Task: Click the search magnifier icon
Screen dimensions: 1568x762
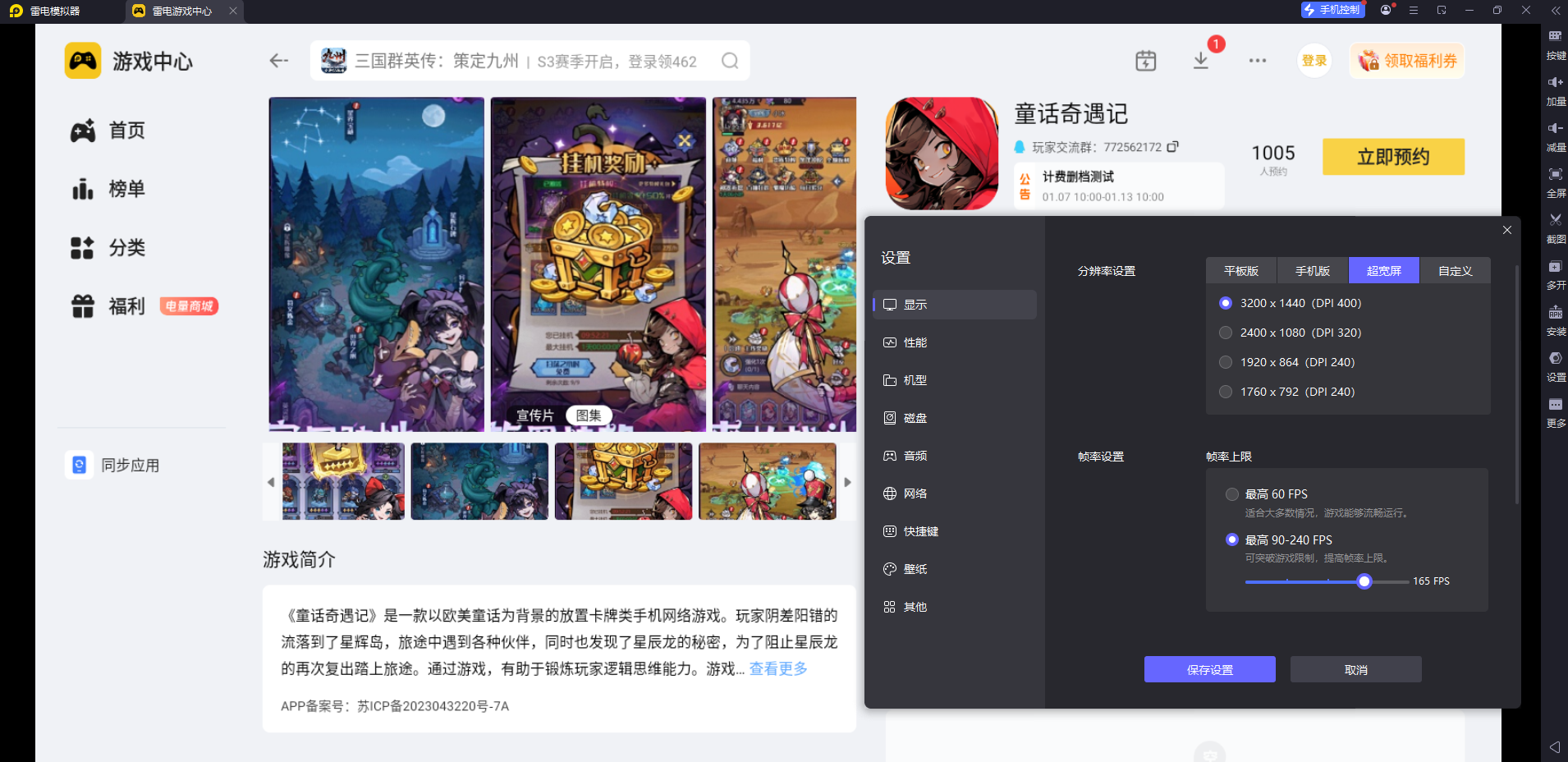Action: [730, 61]
